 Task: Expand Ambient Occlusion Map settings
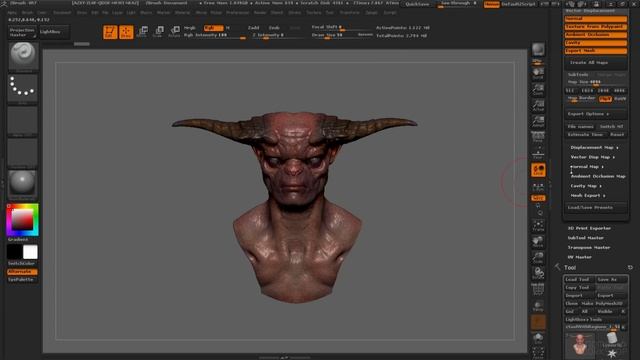point(598,176)
